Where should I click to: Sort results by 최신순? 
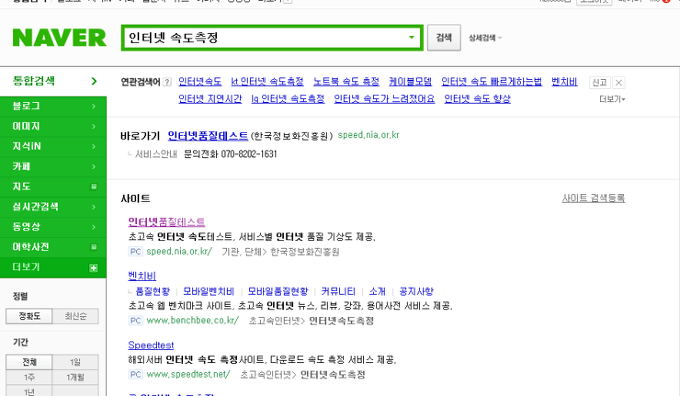[x=75, y=316]
